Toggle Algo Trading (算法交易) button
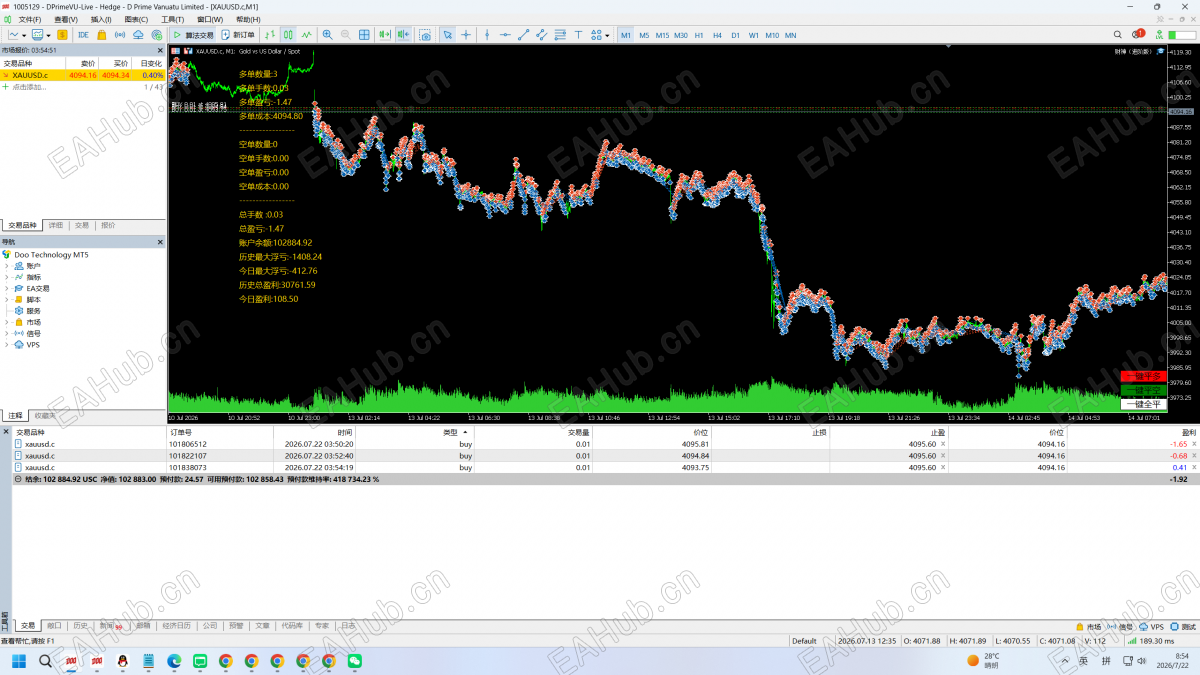Viewport: 1200px width, 675px height. (x=192, y=35)
